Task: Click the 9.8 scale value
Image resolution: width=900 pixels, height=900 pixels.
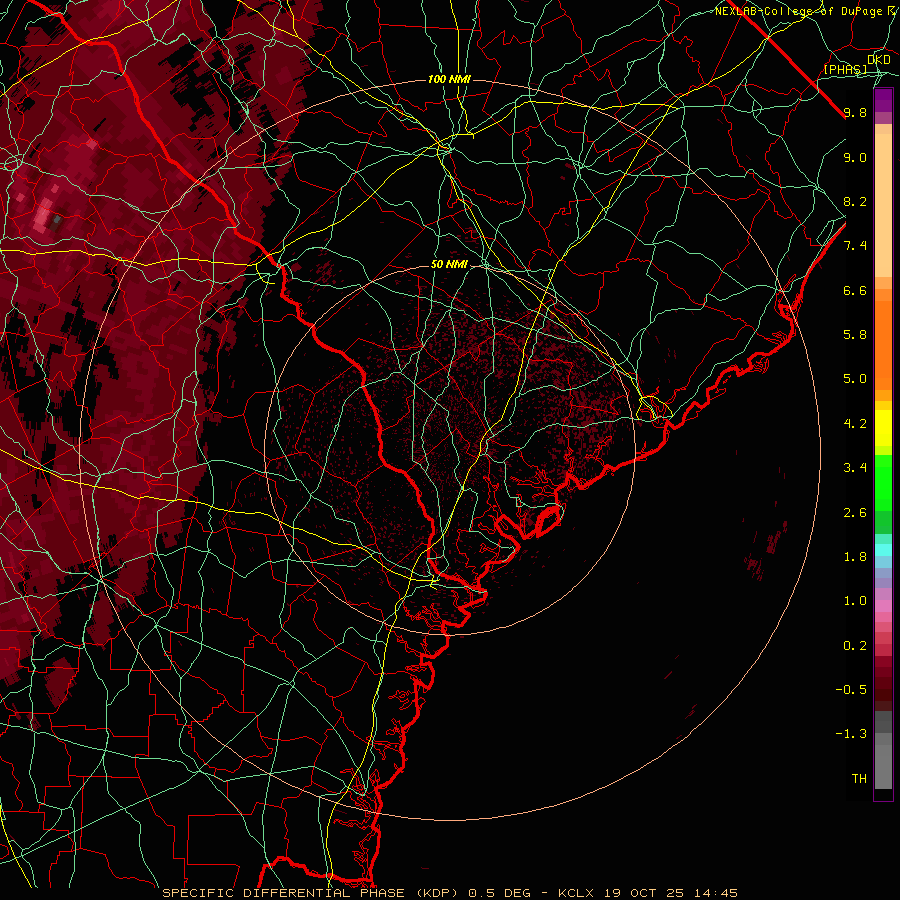Action: [x=855, y=112]
